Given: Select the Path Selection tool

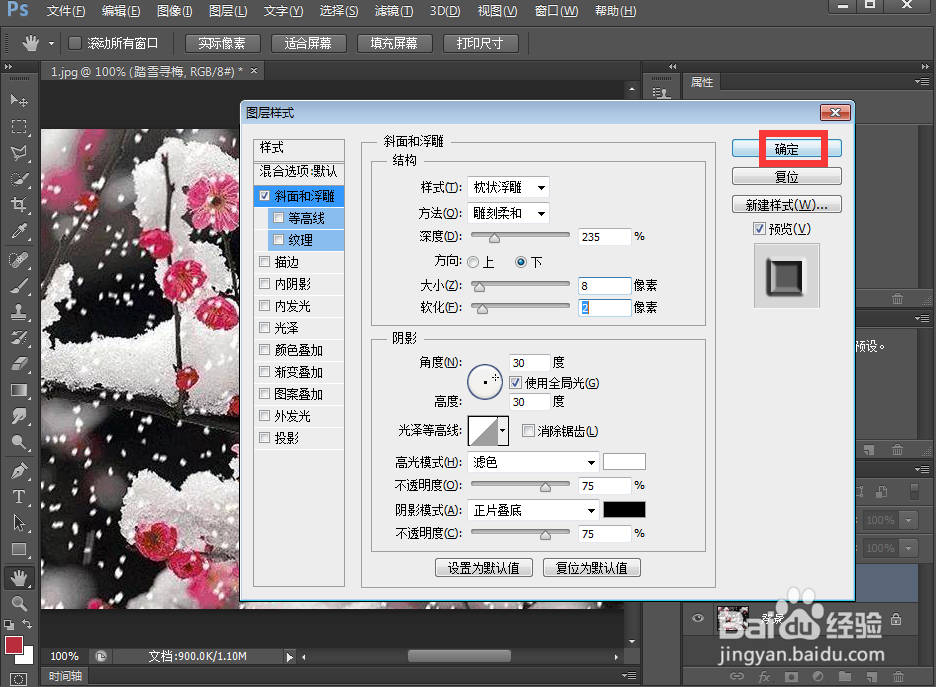Looking at the screenshot, I should point(19,523).
